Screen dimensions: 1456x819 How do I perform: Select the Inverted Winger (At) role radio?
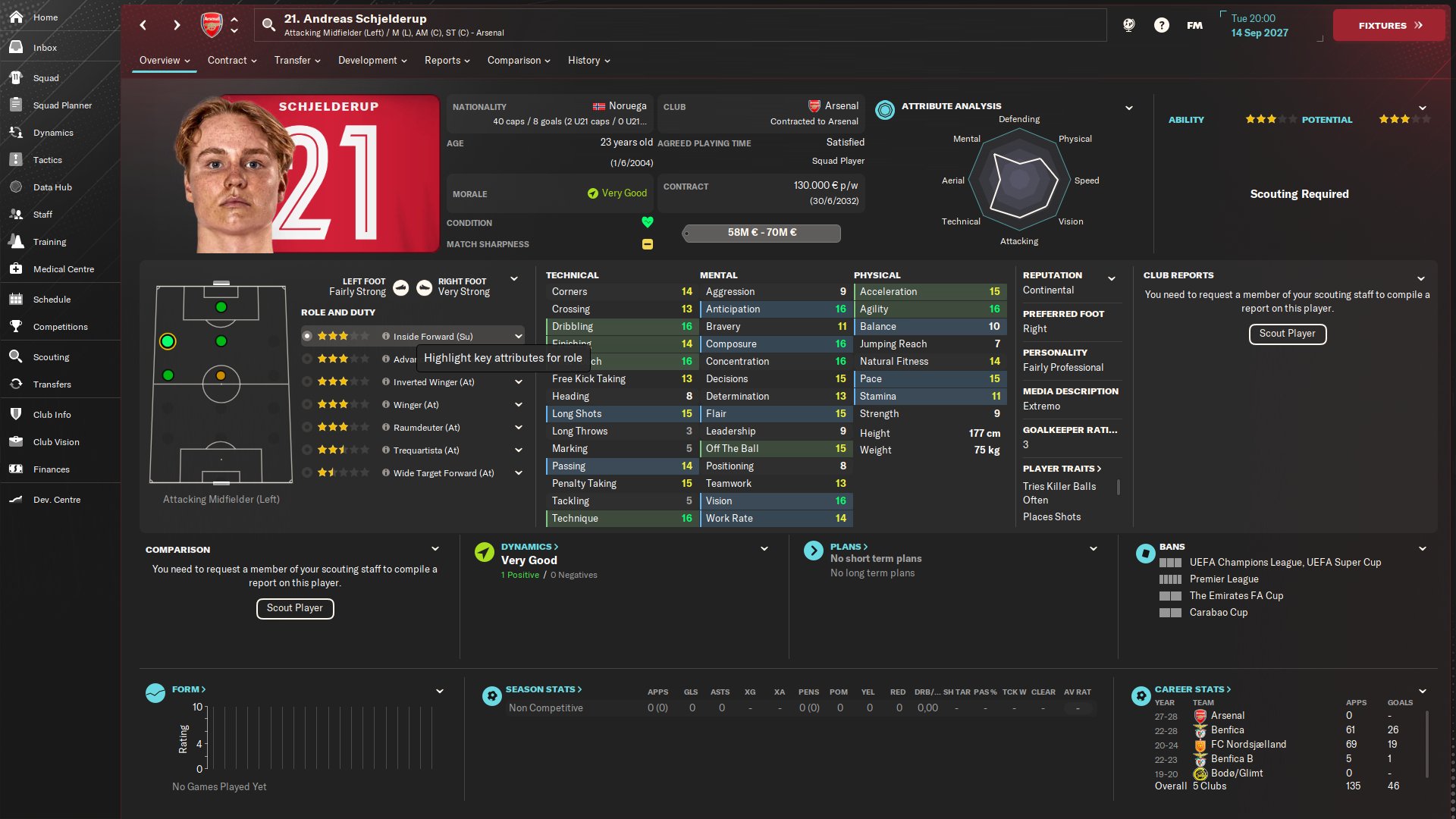click(x=307, y=381)
